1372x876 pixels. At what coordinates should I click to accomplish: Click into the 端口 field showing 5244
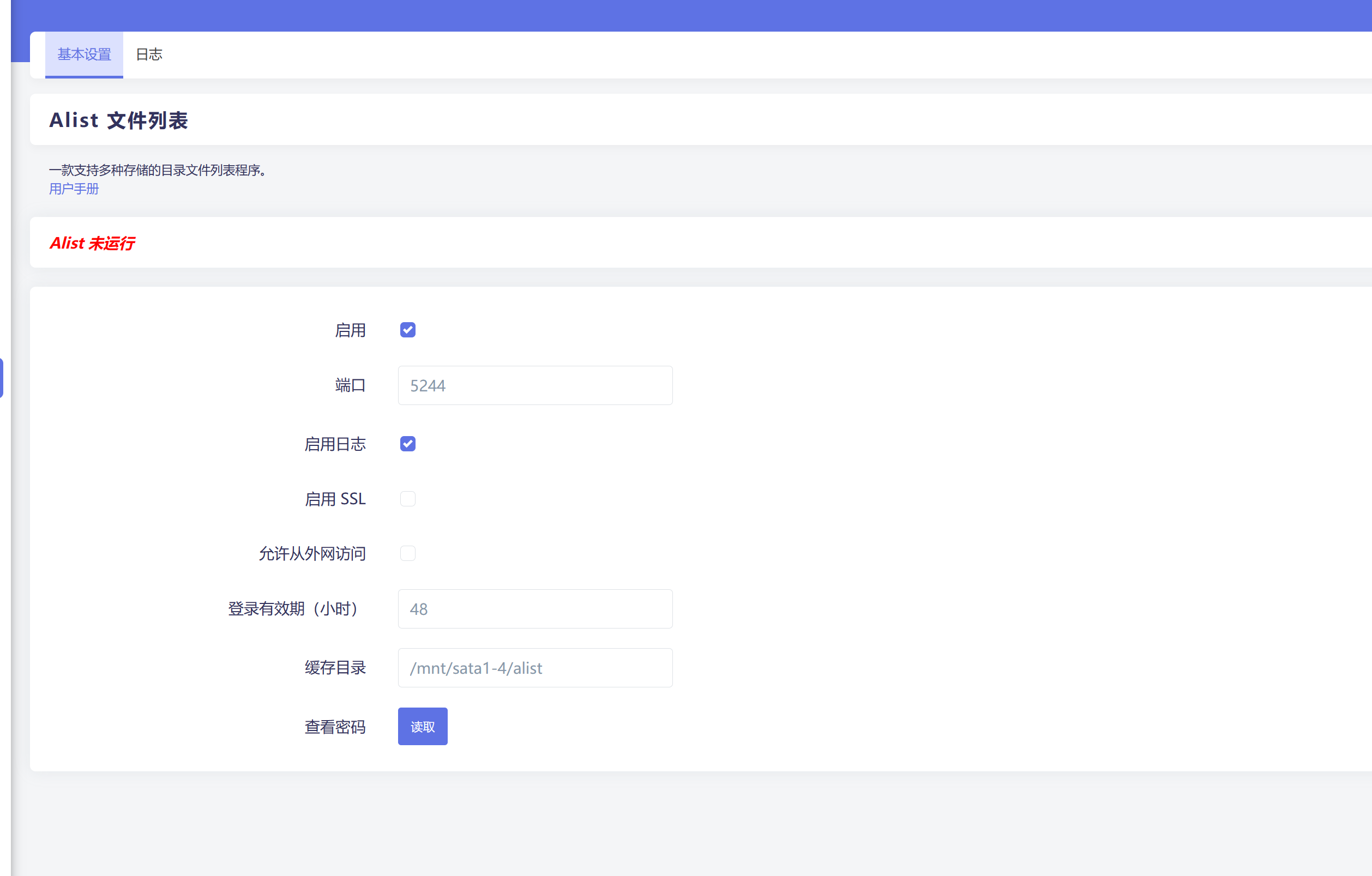534,385
